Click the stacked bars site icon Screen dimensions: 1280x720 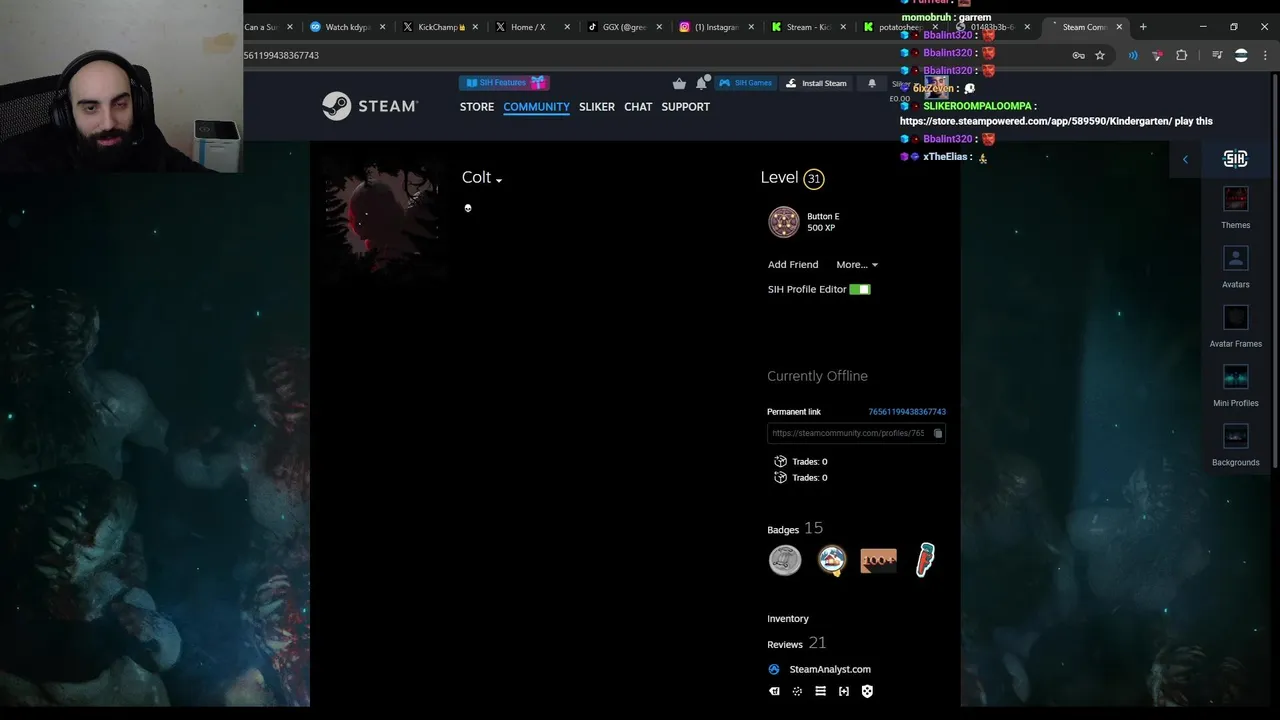(820, 691)
